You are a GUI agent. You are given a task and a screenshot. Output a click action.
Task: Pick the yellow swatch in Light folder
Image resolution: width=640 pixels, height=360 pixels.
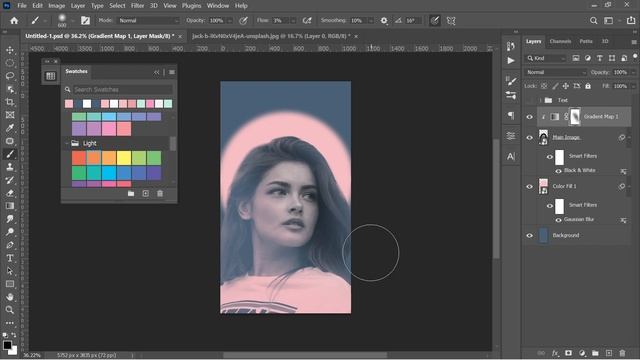click(x=124, y=158)
